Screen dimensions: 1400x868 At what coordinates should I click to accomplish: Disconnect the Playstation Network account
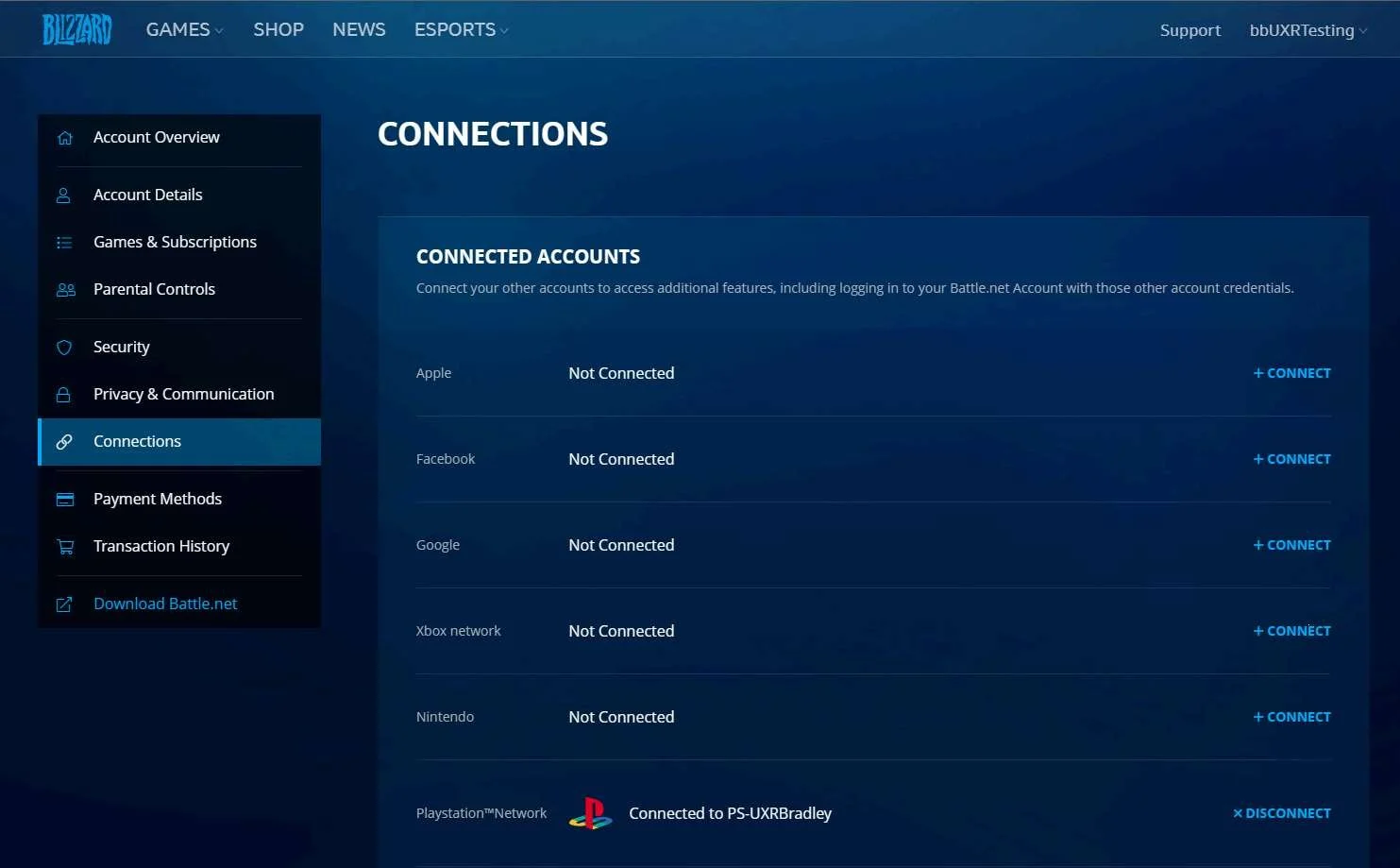point(1282,813)
